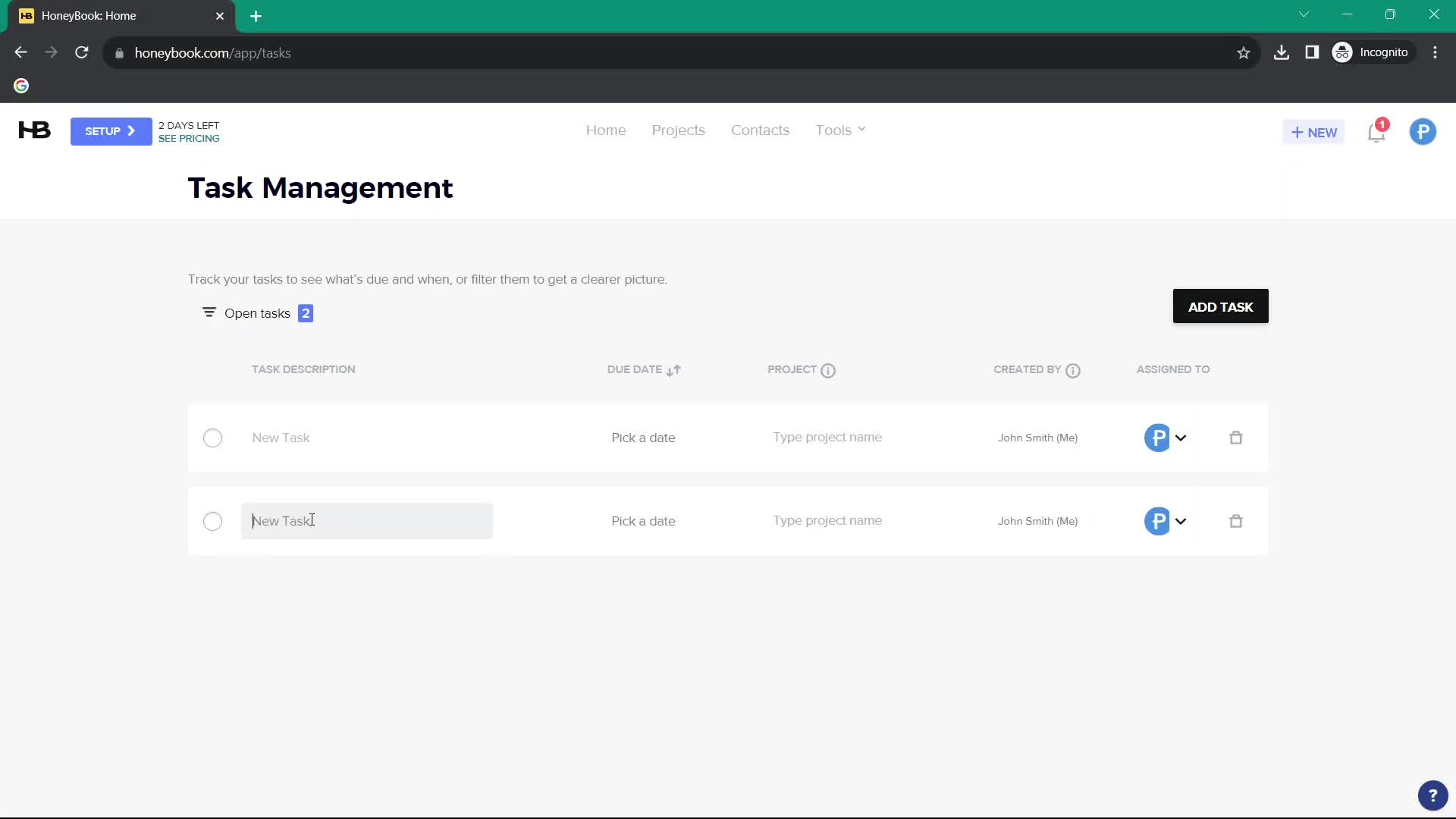Screen dimensions: 1456x819
Task: Expand assigned user dropdown for first task
Action: pos(1180,437)
